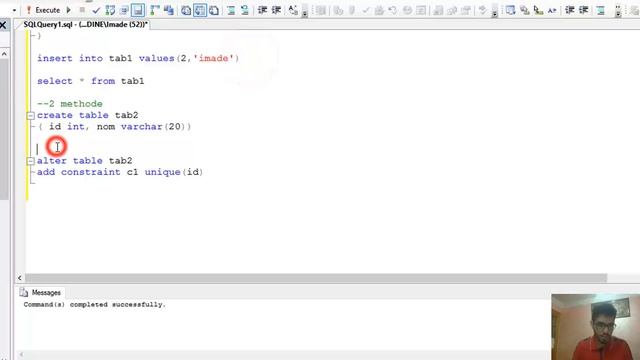Close the side panel with X
The height and width of the screenshot is (360, 640).
click(x=3, y=25)
